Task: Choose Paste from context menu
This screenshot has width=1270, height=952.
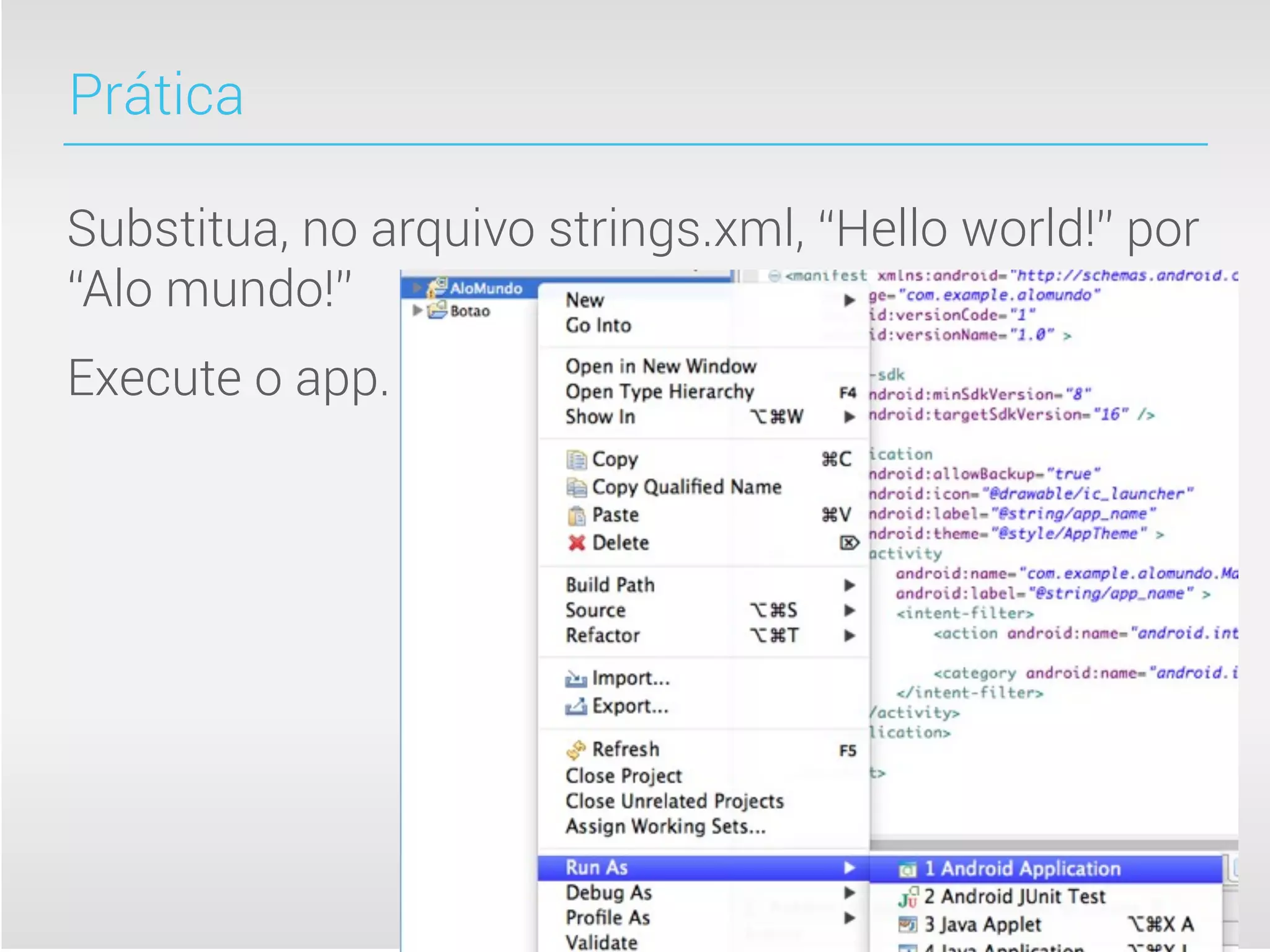Action: [x=704, y=515]
